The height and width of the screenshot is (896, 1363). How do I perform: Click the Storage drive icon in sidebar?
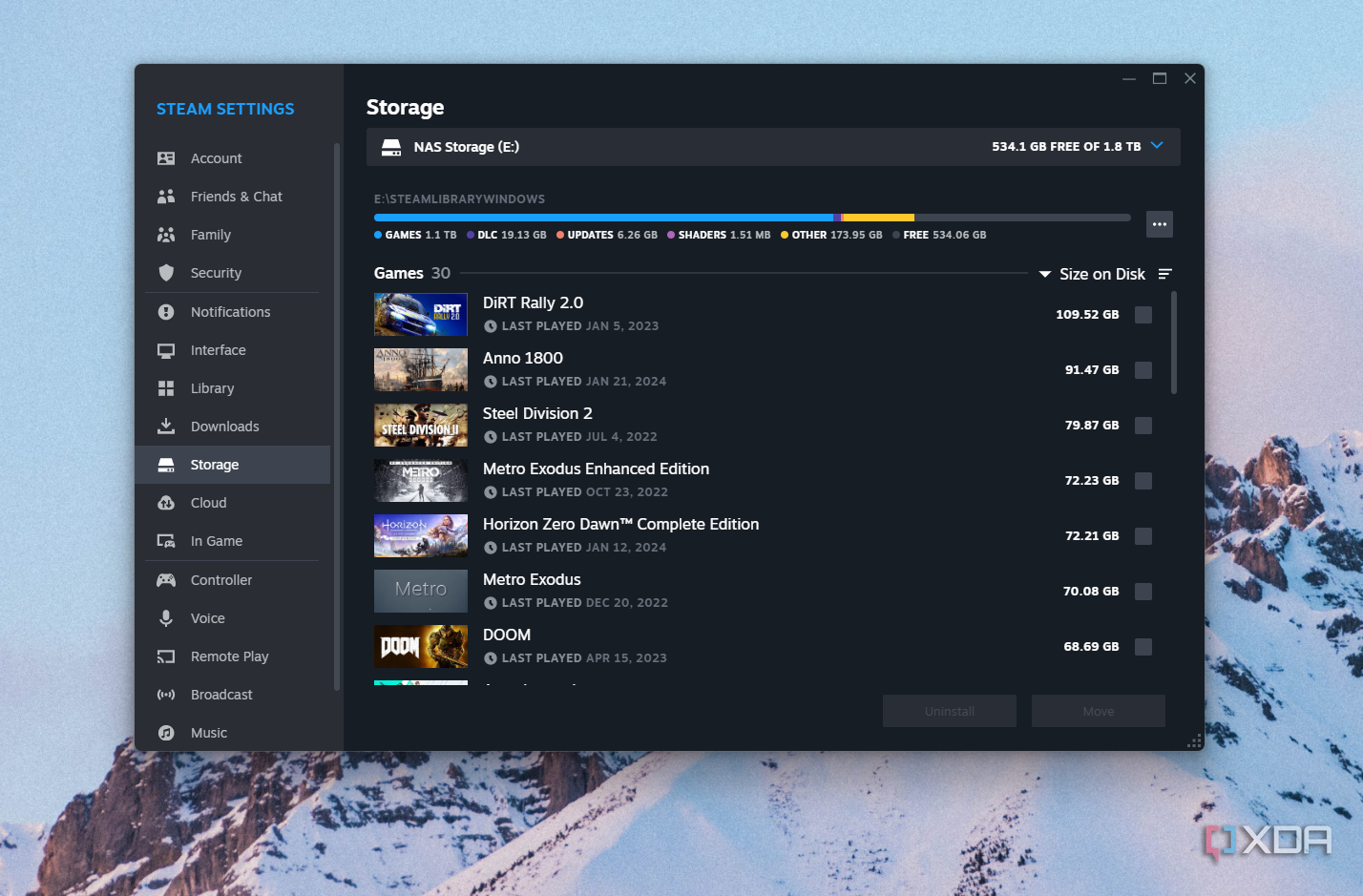pyautogui.click(x=166, y=465)
